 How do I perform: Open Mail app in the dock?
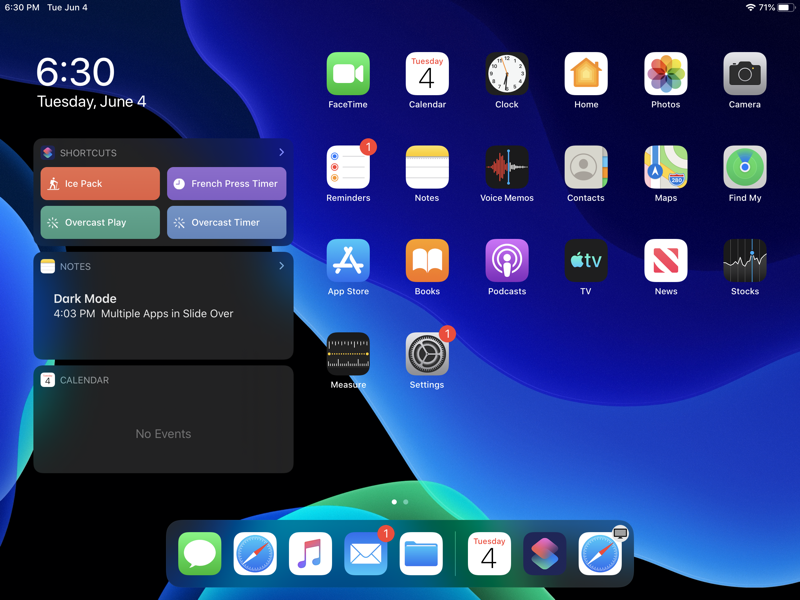pos(366,554)
